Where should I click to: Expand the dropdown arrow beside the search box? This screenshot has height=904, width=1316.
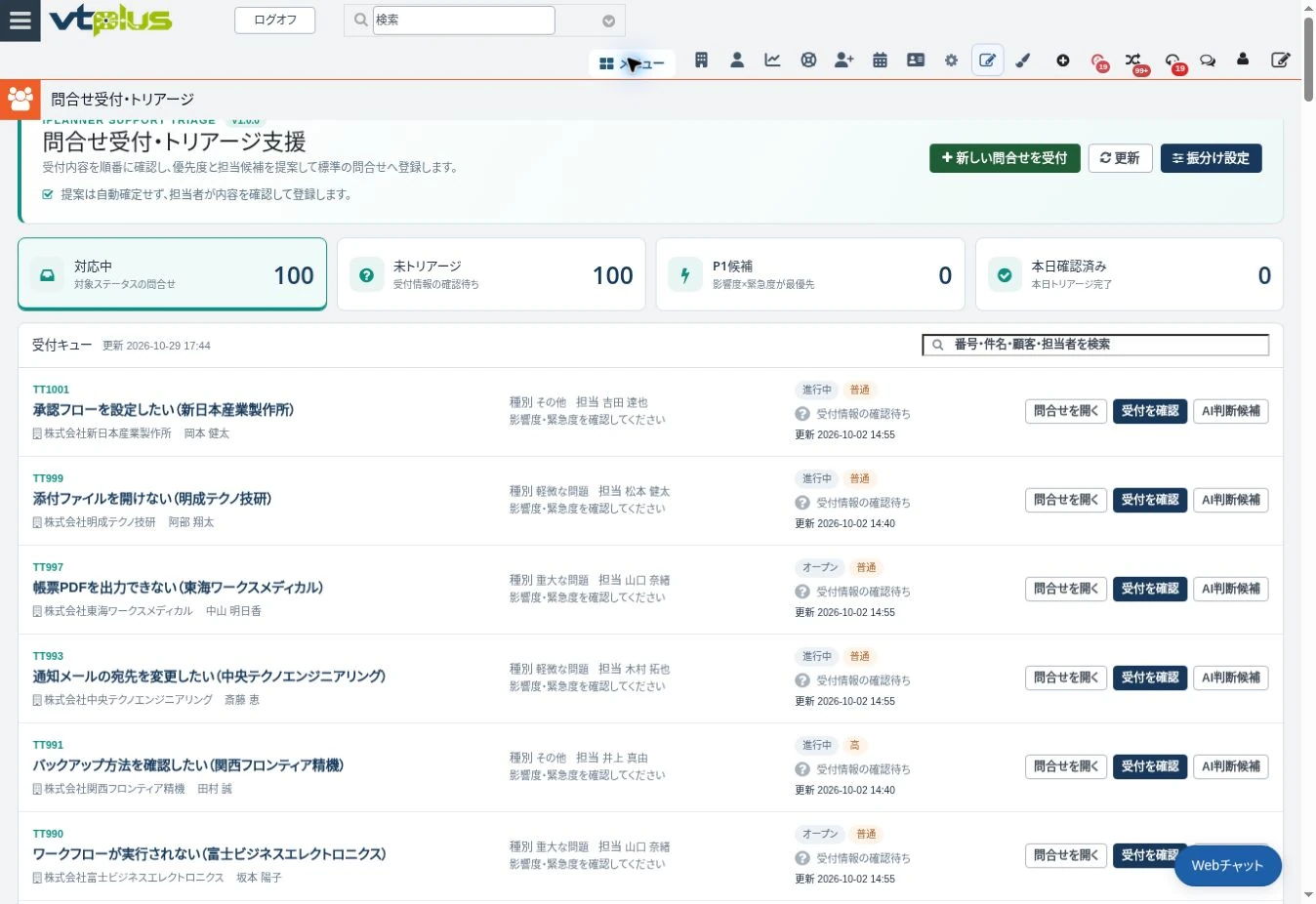click(608, 21)
